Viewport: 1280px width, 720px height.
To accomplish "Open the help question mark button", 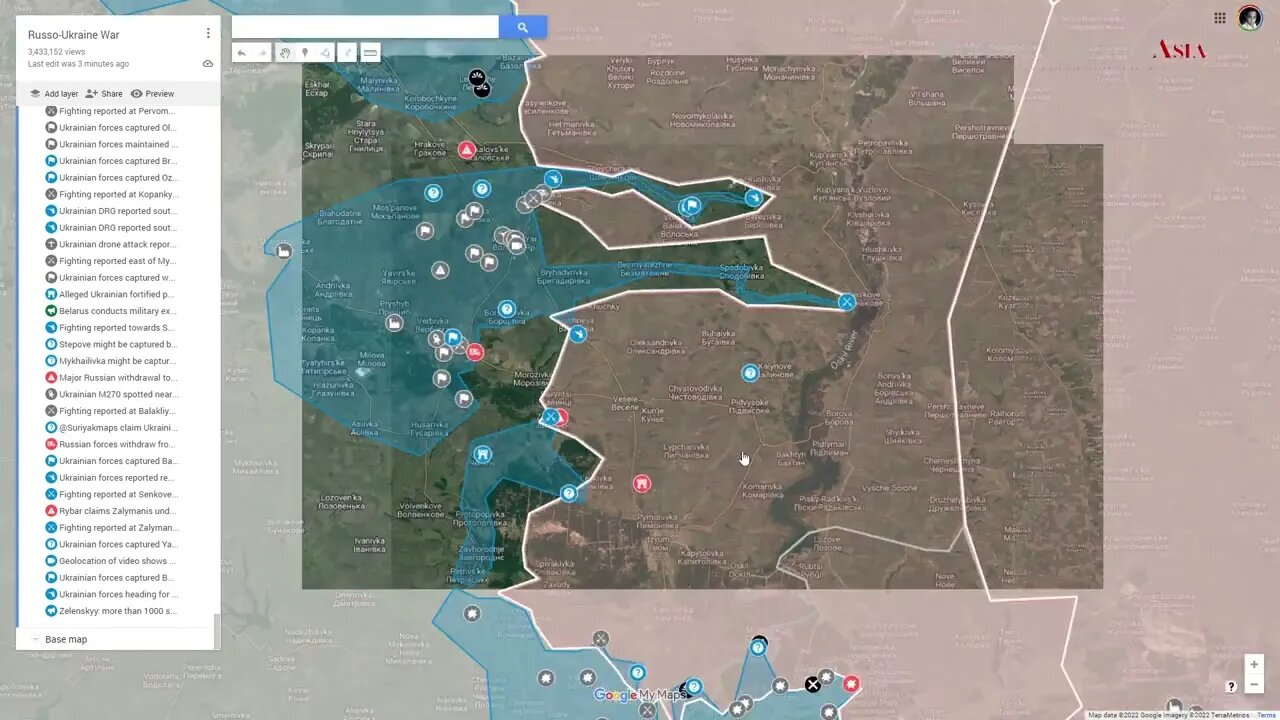I will pos(1231,686).
